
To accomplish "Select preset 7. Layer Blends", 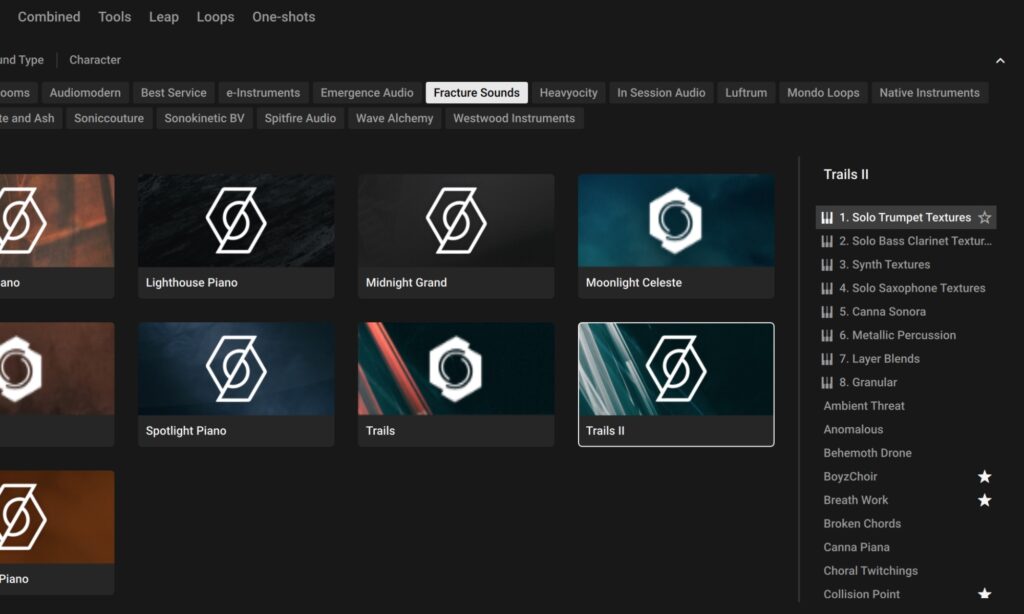I will tap(906, 359).
